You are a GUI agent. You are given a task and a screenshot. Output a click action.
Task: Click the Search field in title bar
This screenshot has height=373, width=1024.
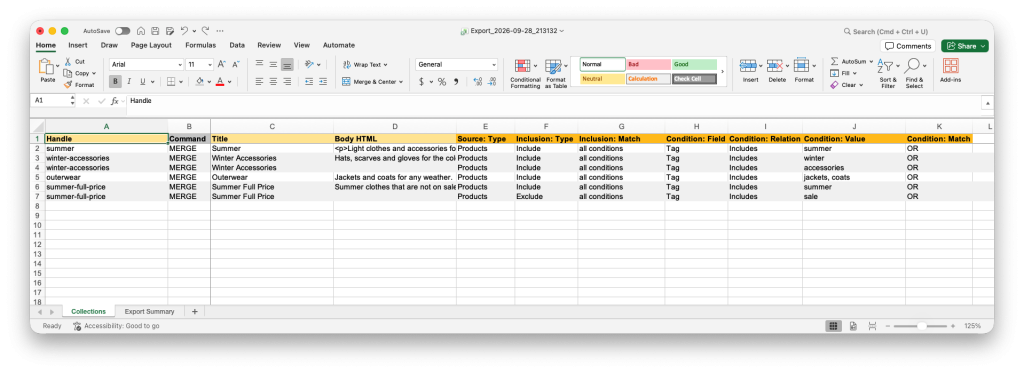coord(886,31)
